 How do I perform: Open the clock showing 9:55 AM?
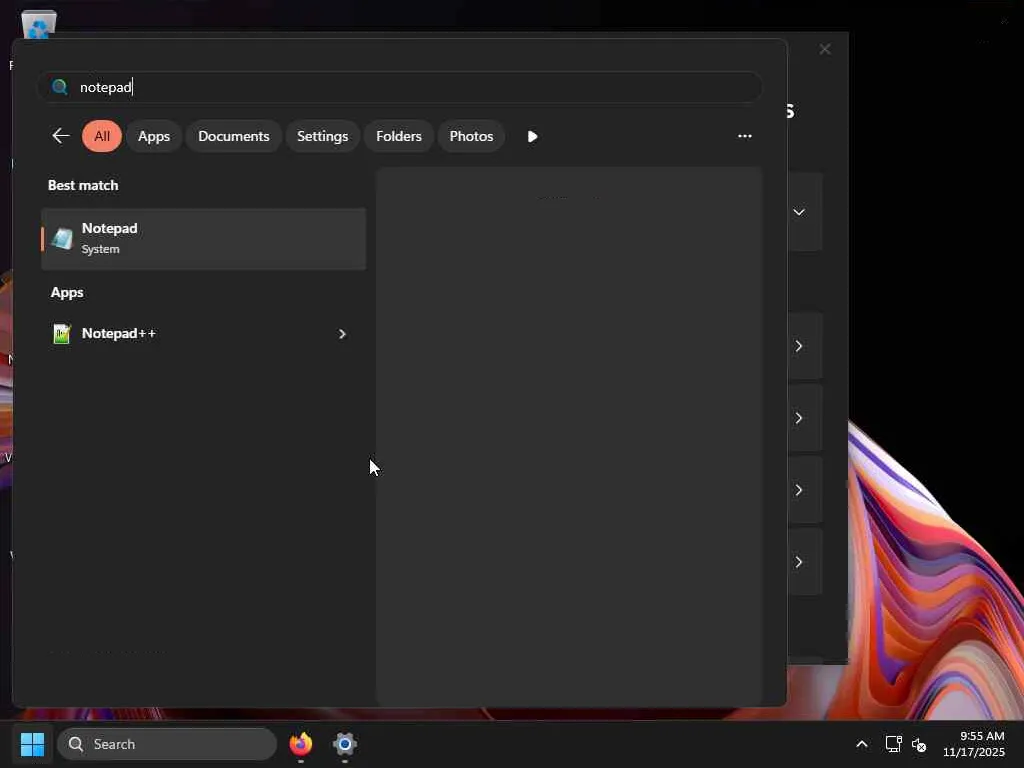click(x=973, y=744)
